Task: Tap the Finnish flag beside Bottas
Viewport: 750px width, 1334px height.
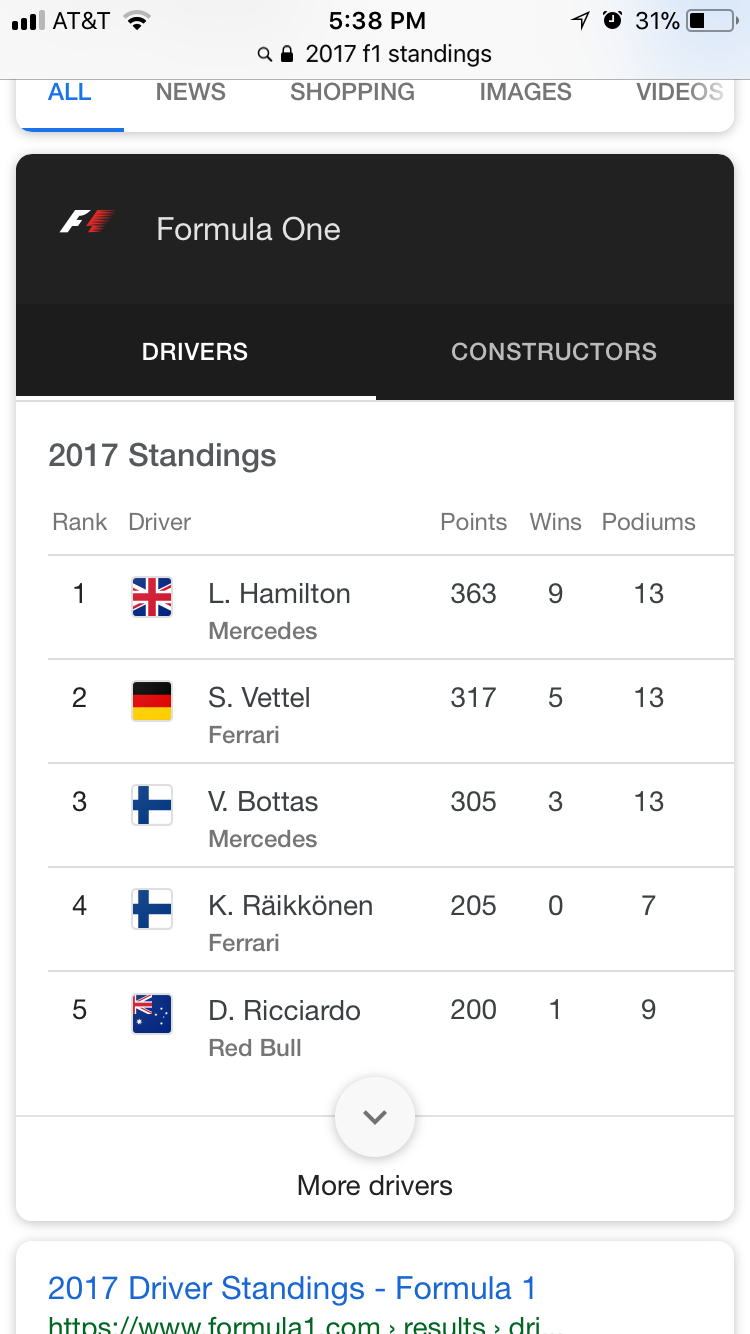Action: coord(152,805)
